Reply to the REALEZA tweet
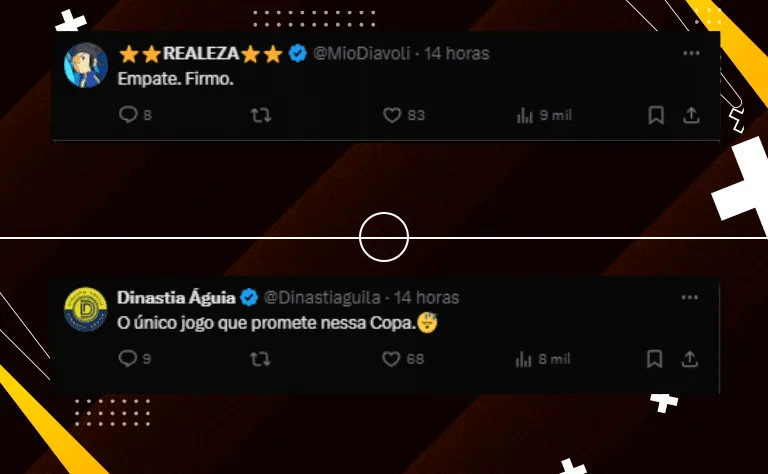Viewport: 768px width, 474px height. (x=127, y=115)
